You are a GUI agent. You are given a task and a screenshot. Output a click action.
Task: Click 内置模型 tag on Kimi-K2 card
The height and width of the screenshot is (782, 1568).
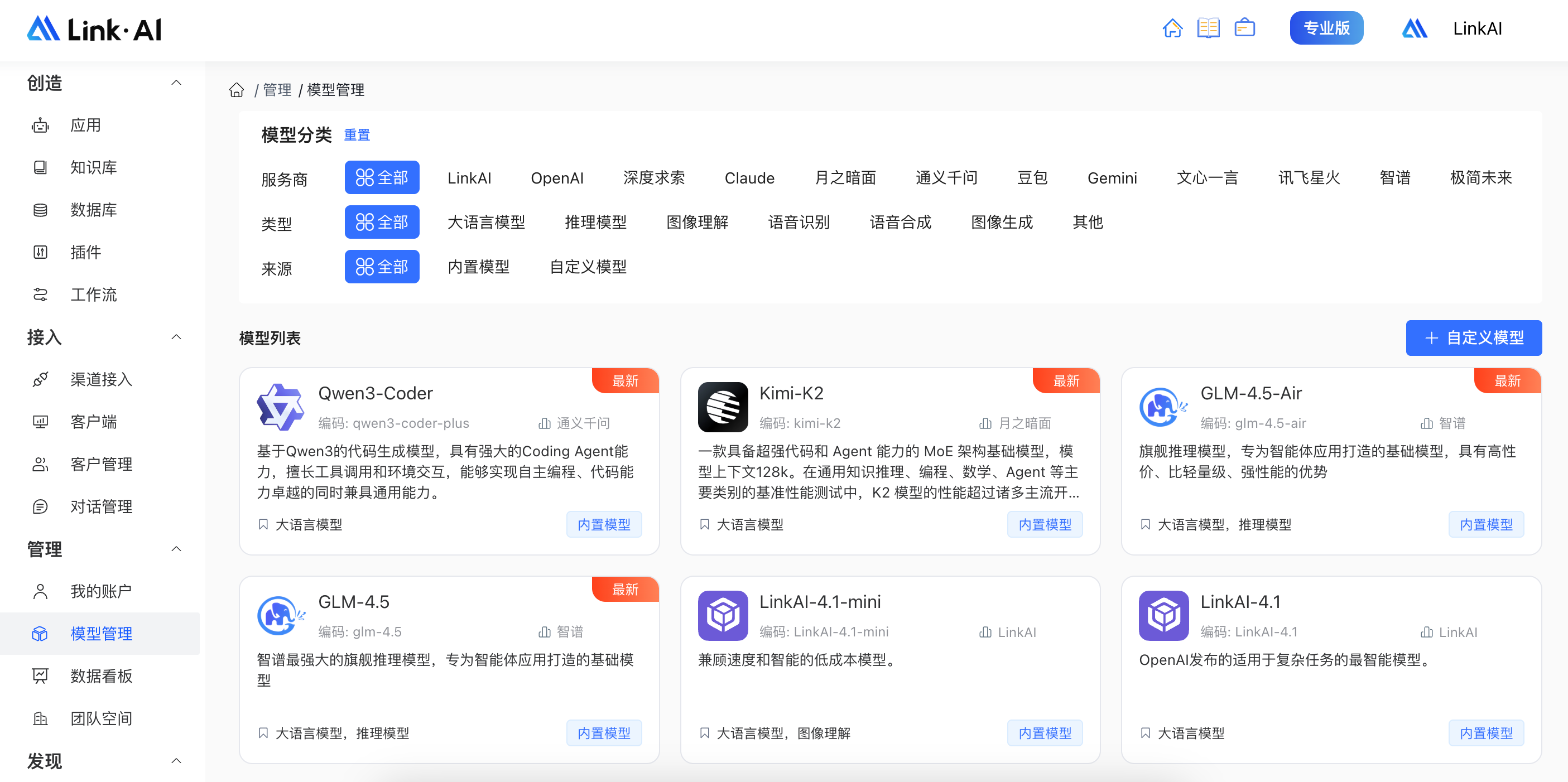[1045, 524]
